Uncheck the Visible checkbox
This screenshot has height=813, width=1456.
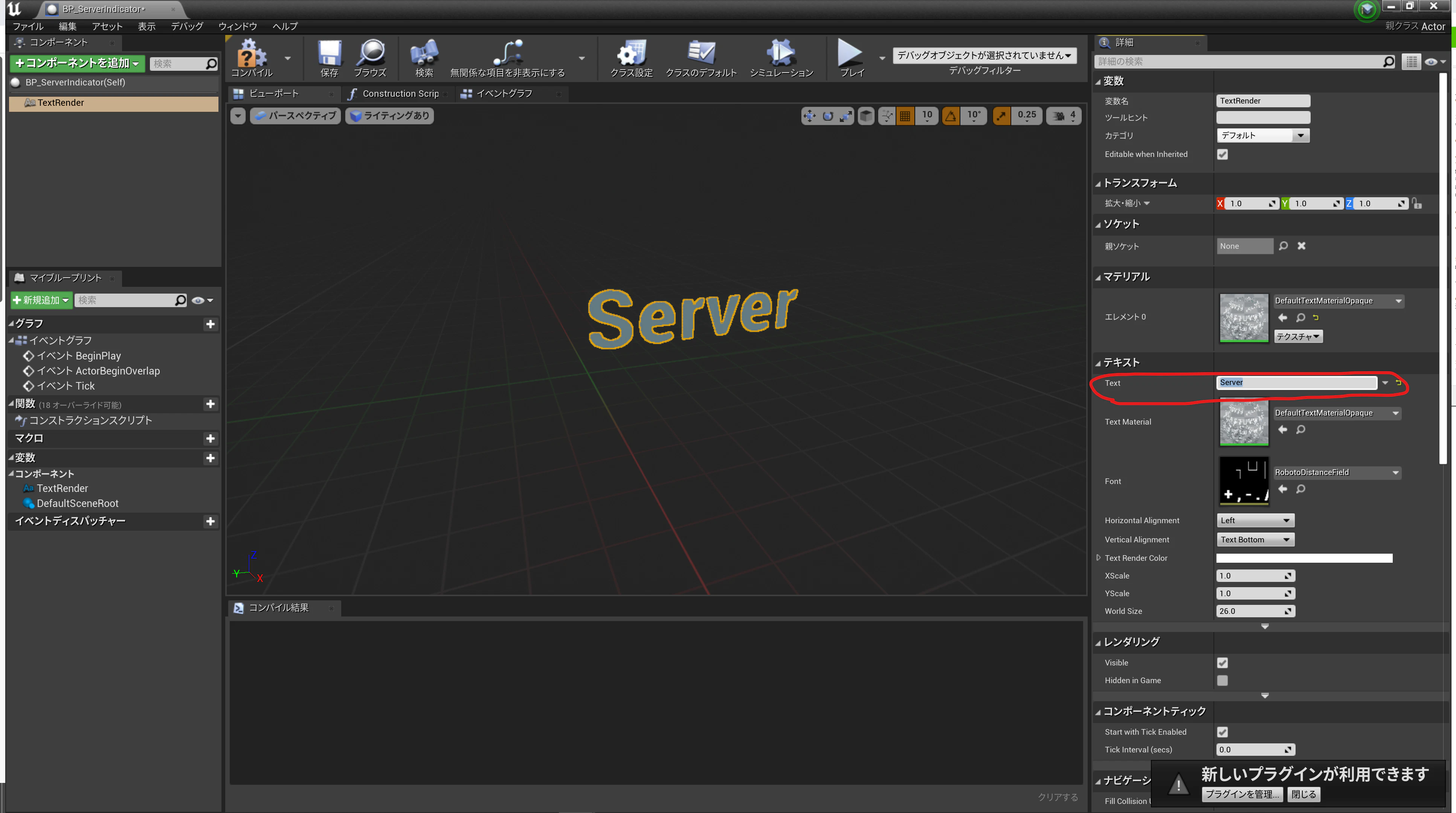(x=1222, y=663)
